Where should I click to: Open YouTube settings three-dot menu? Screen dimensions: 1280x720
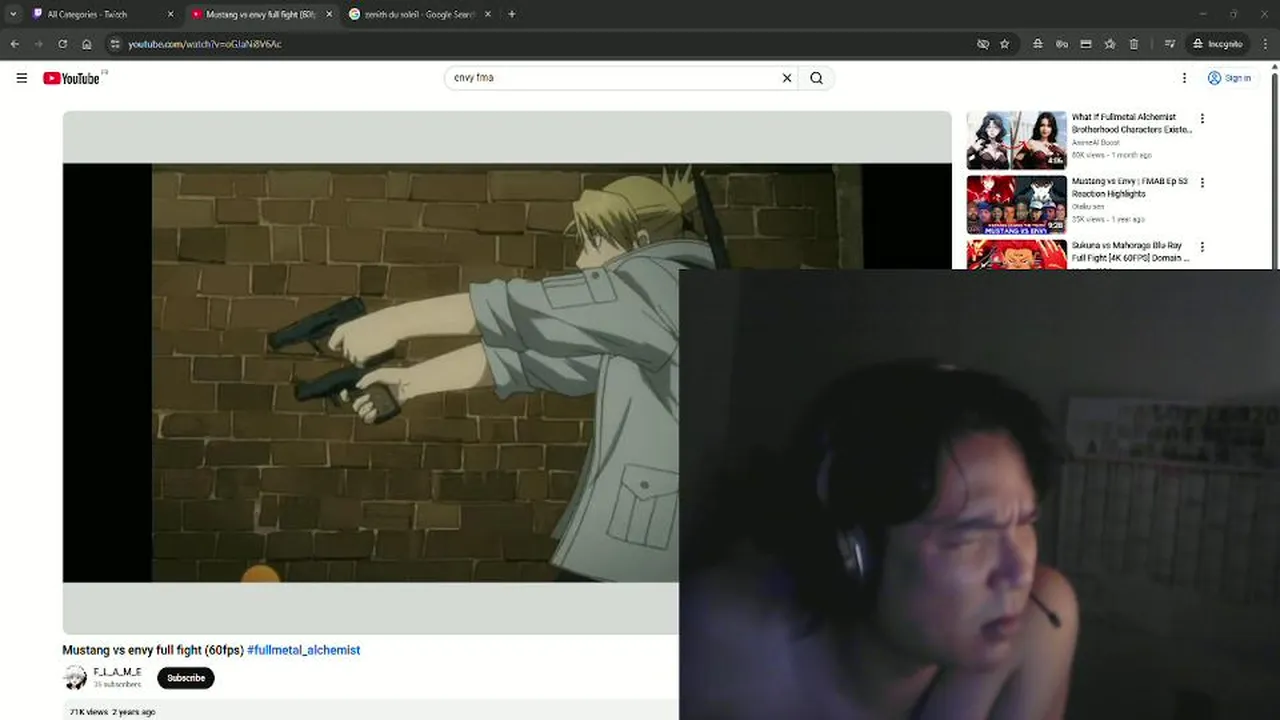coord(1184,78)
